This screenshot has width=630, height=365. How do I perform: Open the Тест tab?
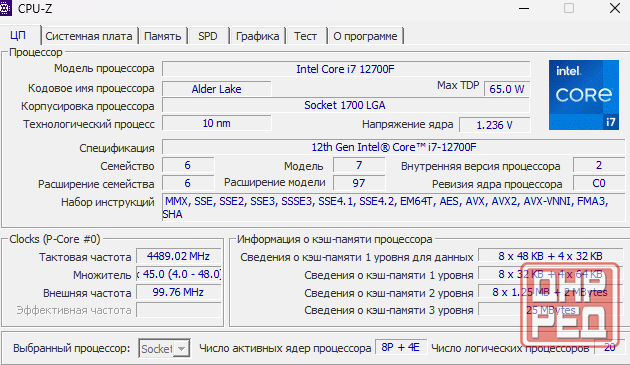[305, 36]
